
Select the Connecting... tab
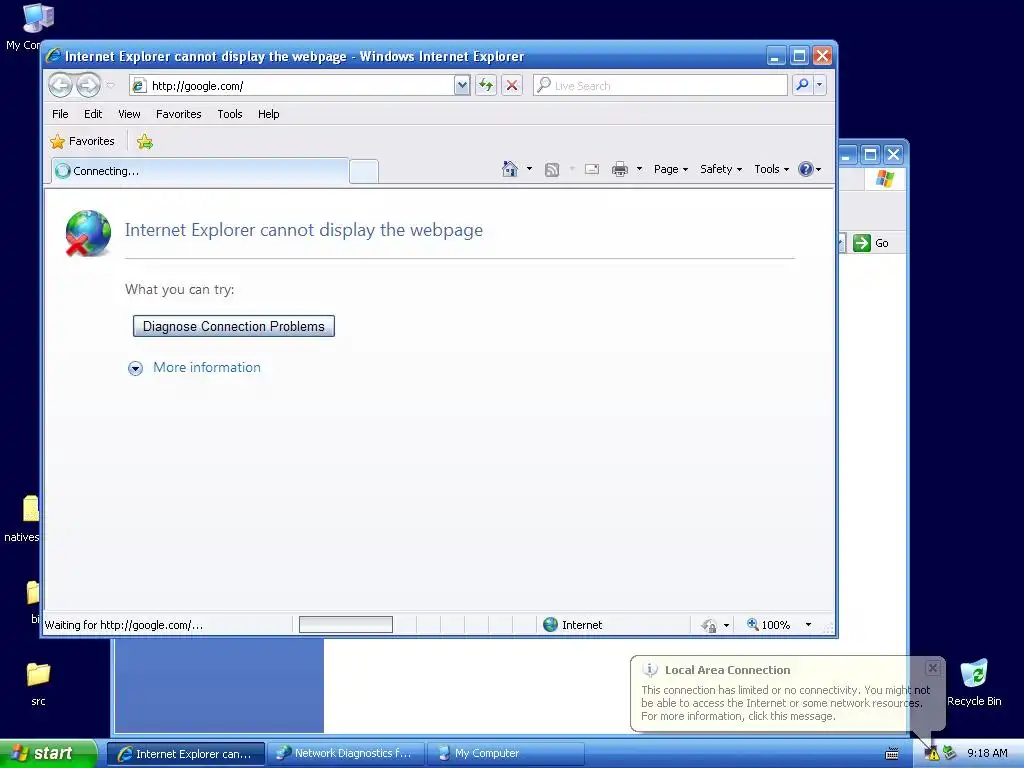(x=200, y=171)
